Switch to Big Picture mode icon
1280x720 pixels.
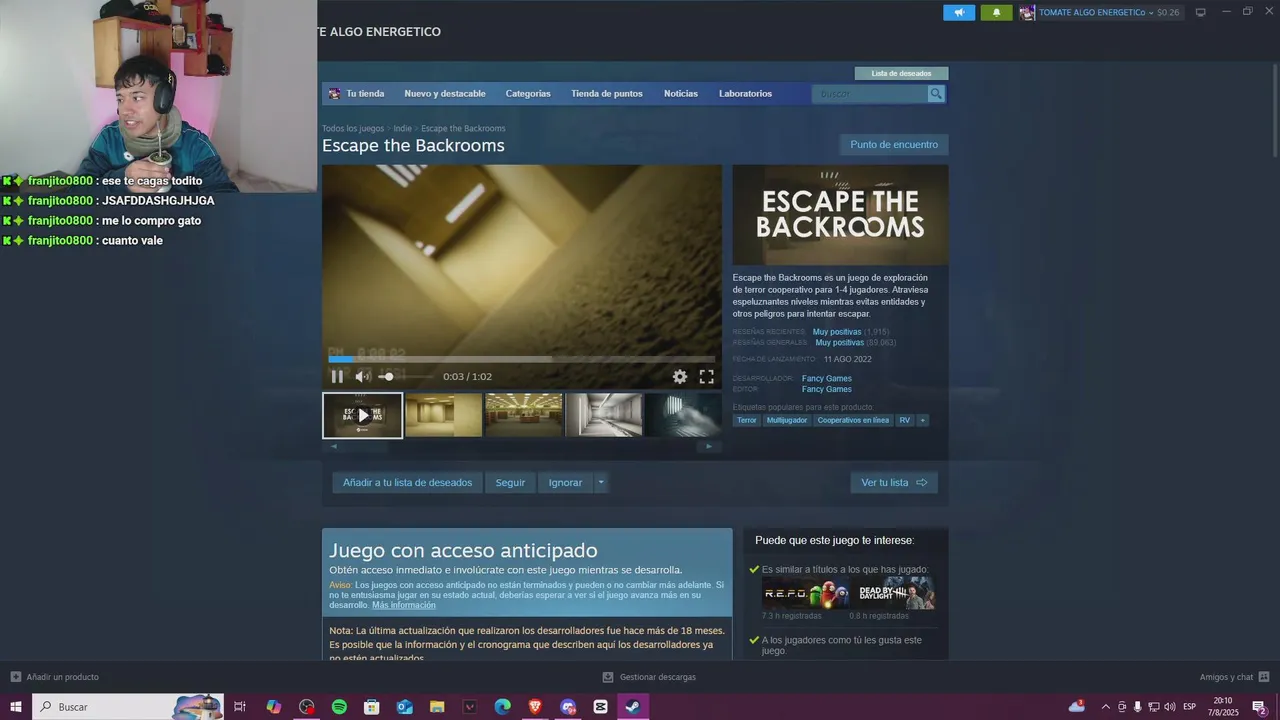pyautogui.click(x=1201, y=12)
